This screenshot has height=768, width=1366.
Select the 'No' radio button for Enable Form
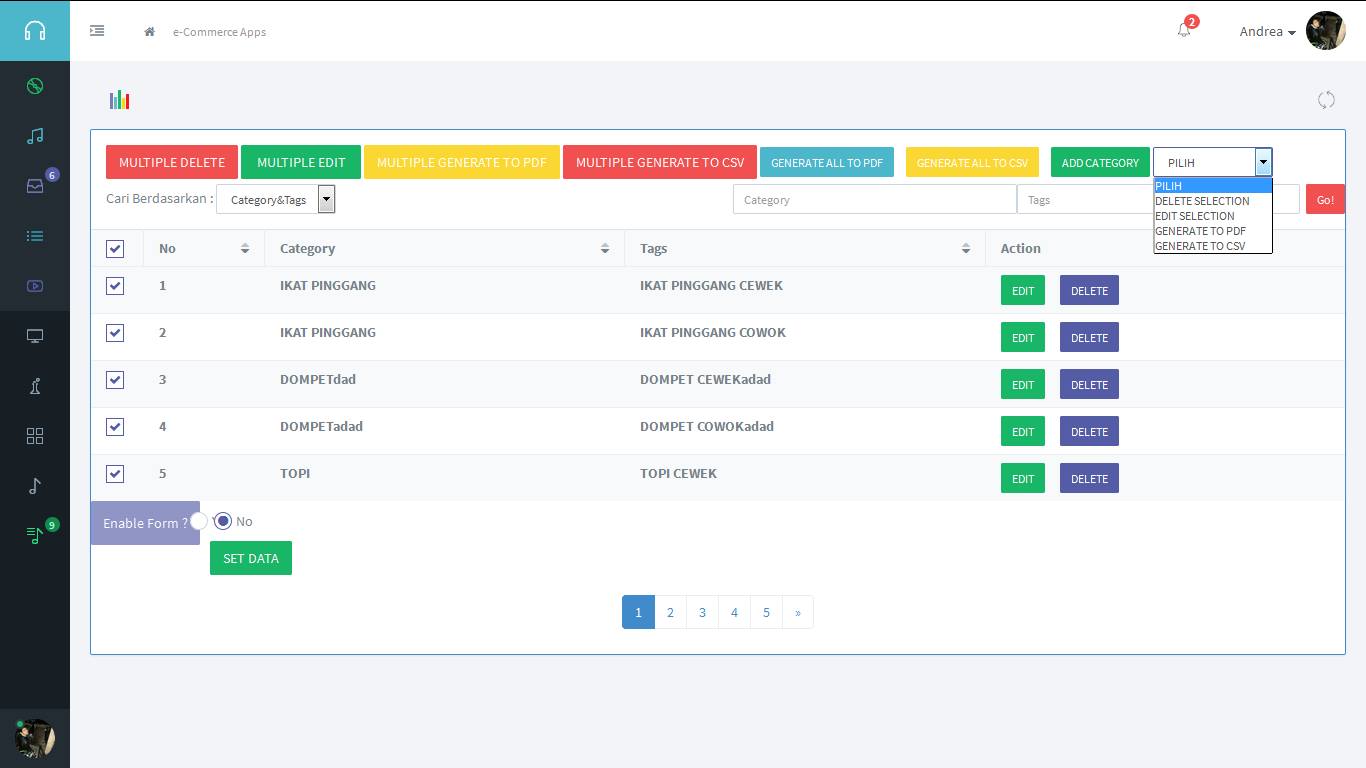tap(223, 521)
